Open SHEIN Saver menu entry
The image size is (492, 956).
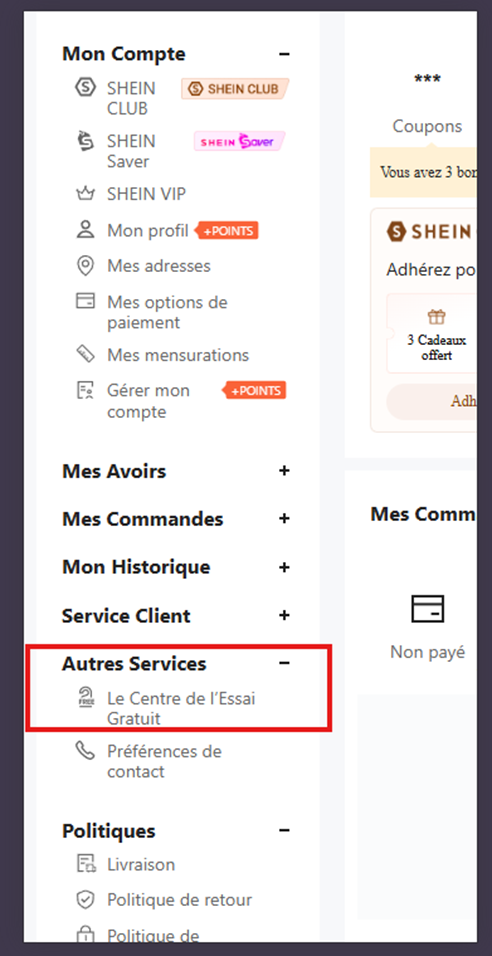pyautogui.click(x=129, y=151)
